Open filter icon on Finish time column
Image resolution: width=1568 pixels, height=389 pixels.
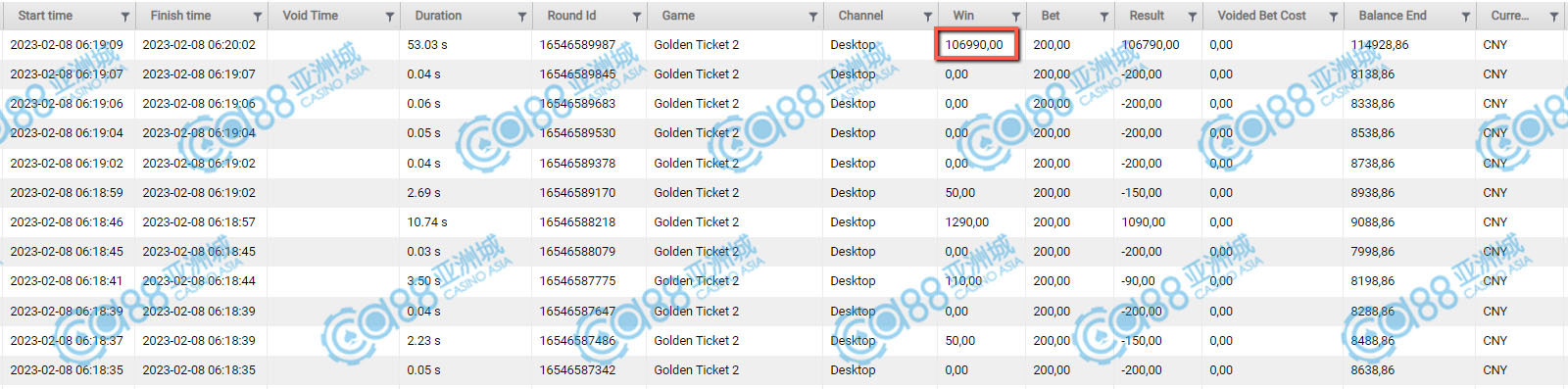click(257, 17)
